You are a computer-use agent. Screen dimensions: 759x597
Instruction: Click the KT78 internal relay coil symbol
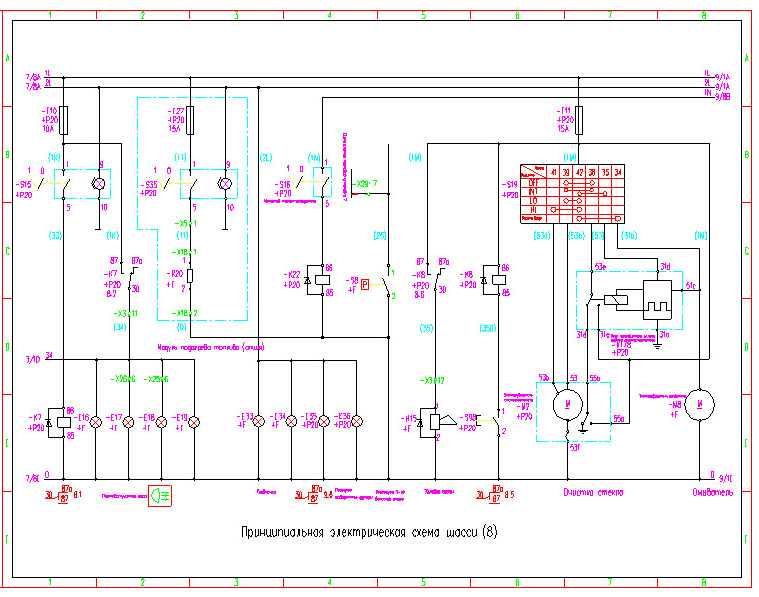coord(616,300)
